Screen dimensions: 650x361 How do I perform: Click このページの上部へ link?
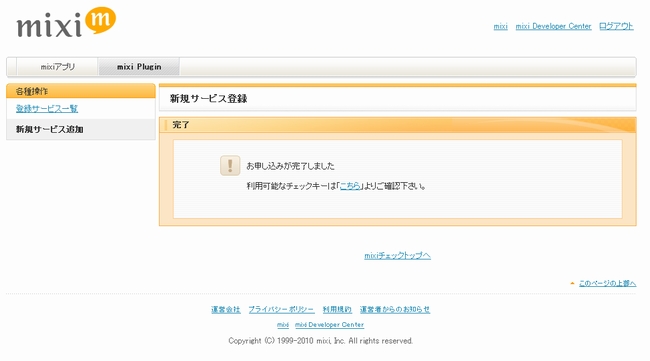click(x=607, y=283)
